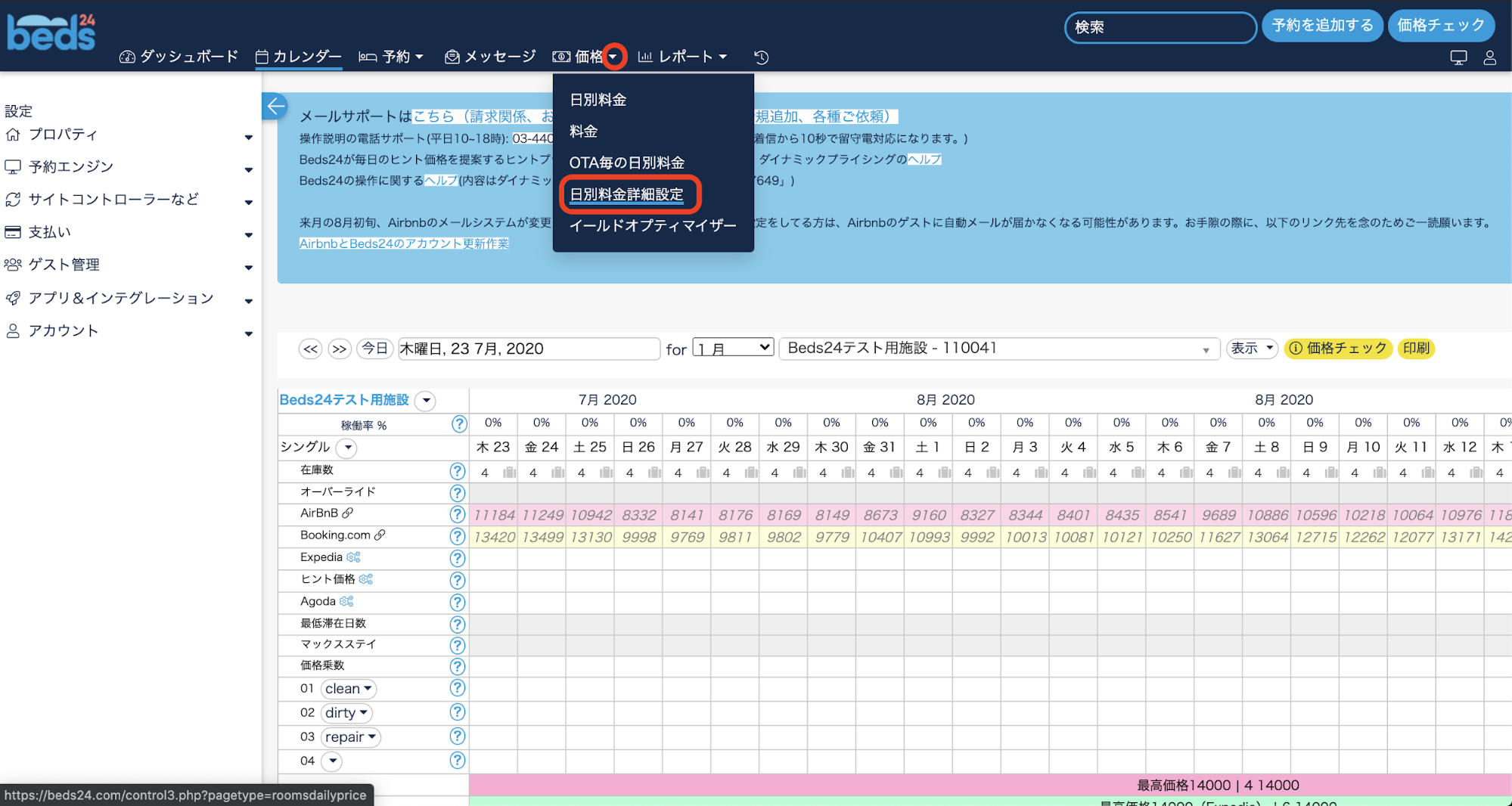Click the Beds24 logo

(51, 33)
